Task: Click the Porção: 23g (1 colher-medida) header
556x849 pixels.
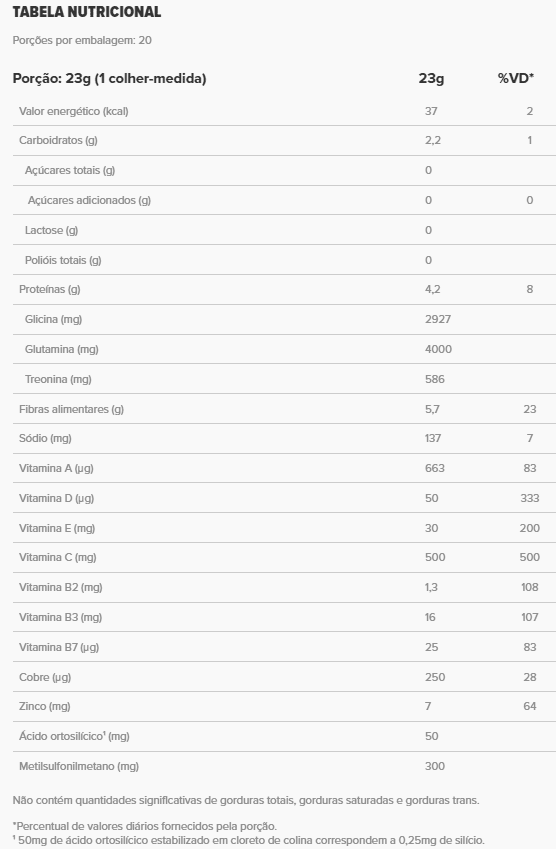Action: [109, 79]
